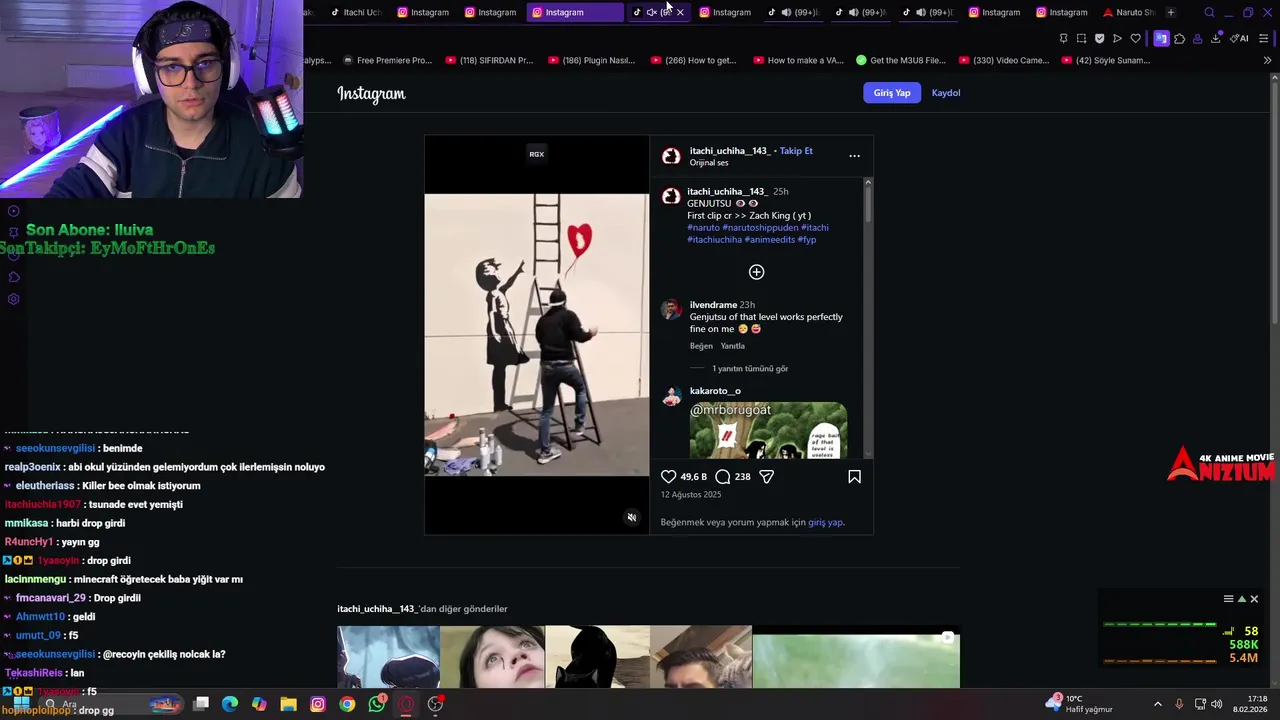The width and height of the screenshot is (1280, 720).
Task: Open the ad blocker shield icon
Action: 1099,39
